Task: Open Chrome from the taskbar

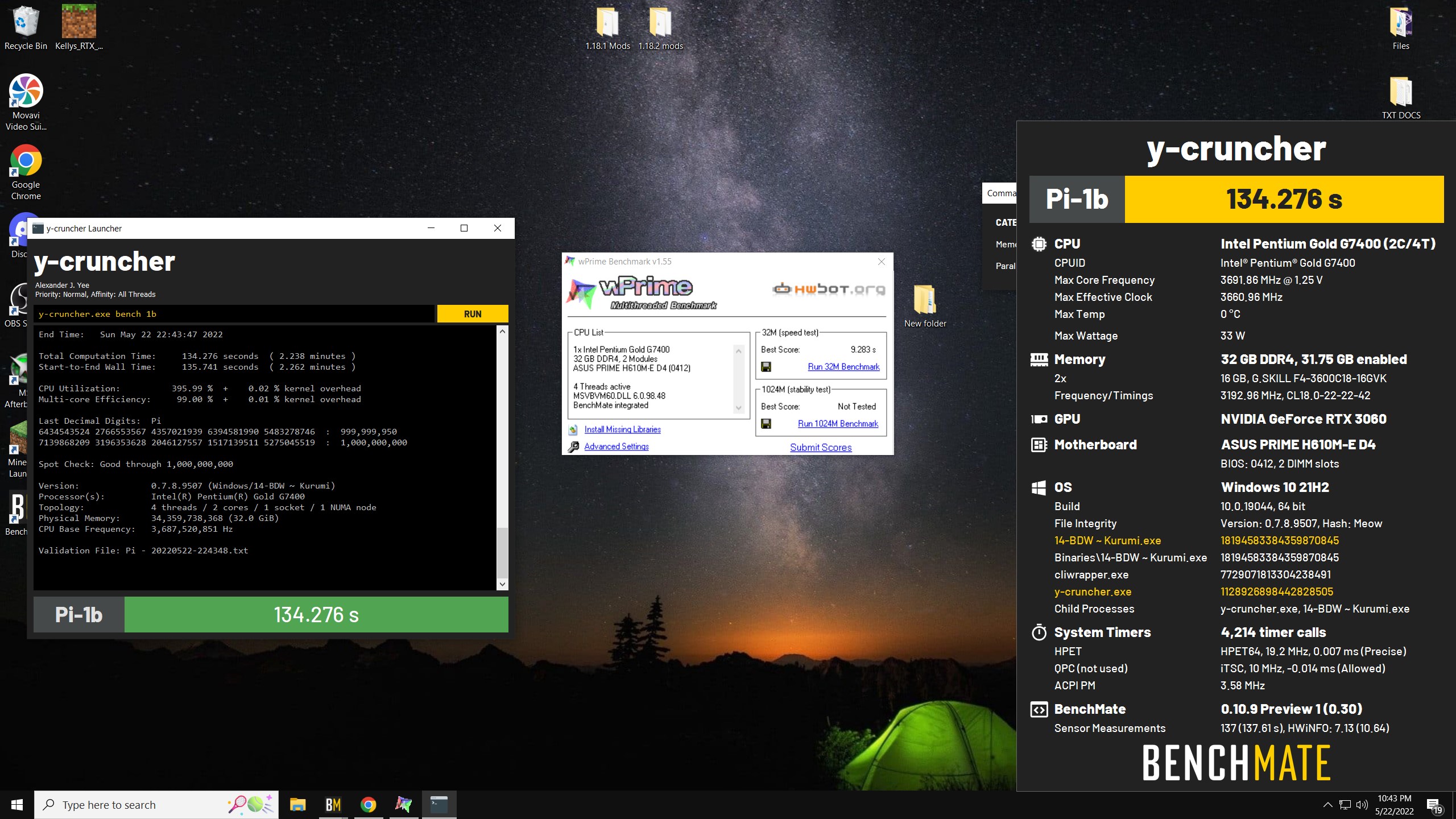Action: [x=368, y=805]
